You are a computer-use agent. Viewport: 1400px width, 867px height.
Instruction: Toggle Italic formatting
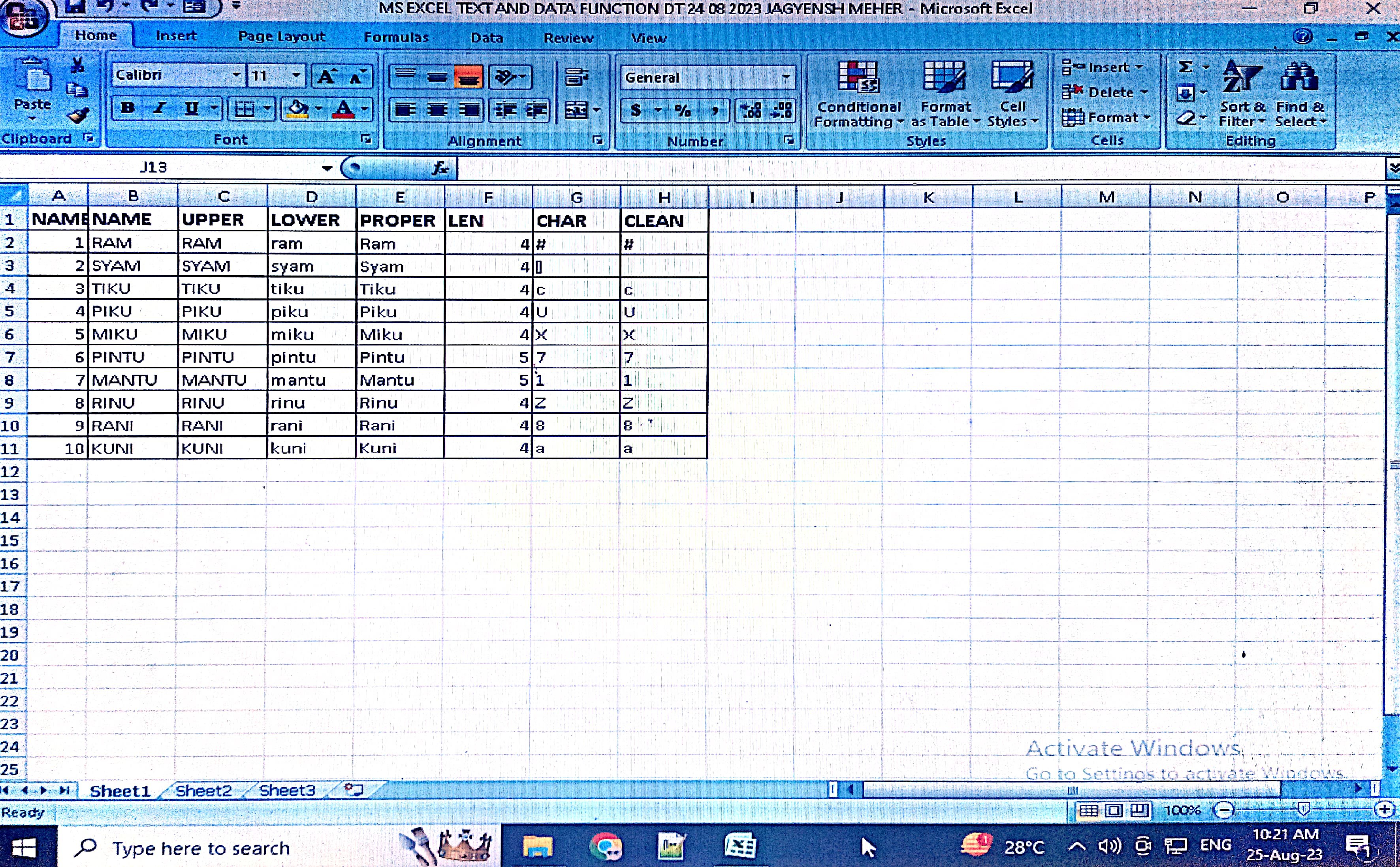pos(160,108)
